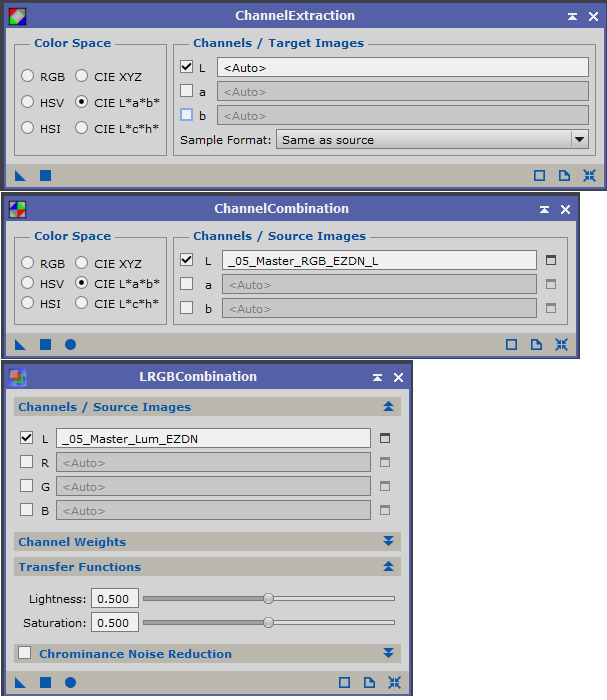
Task: Click LRGBCombination track view square icon
Action: click(x=345, y=682)
